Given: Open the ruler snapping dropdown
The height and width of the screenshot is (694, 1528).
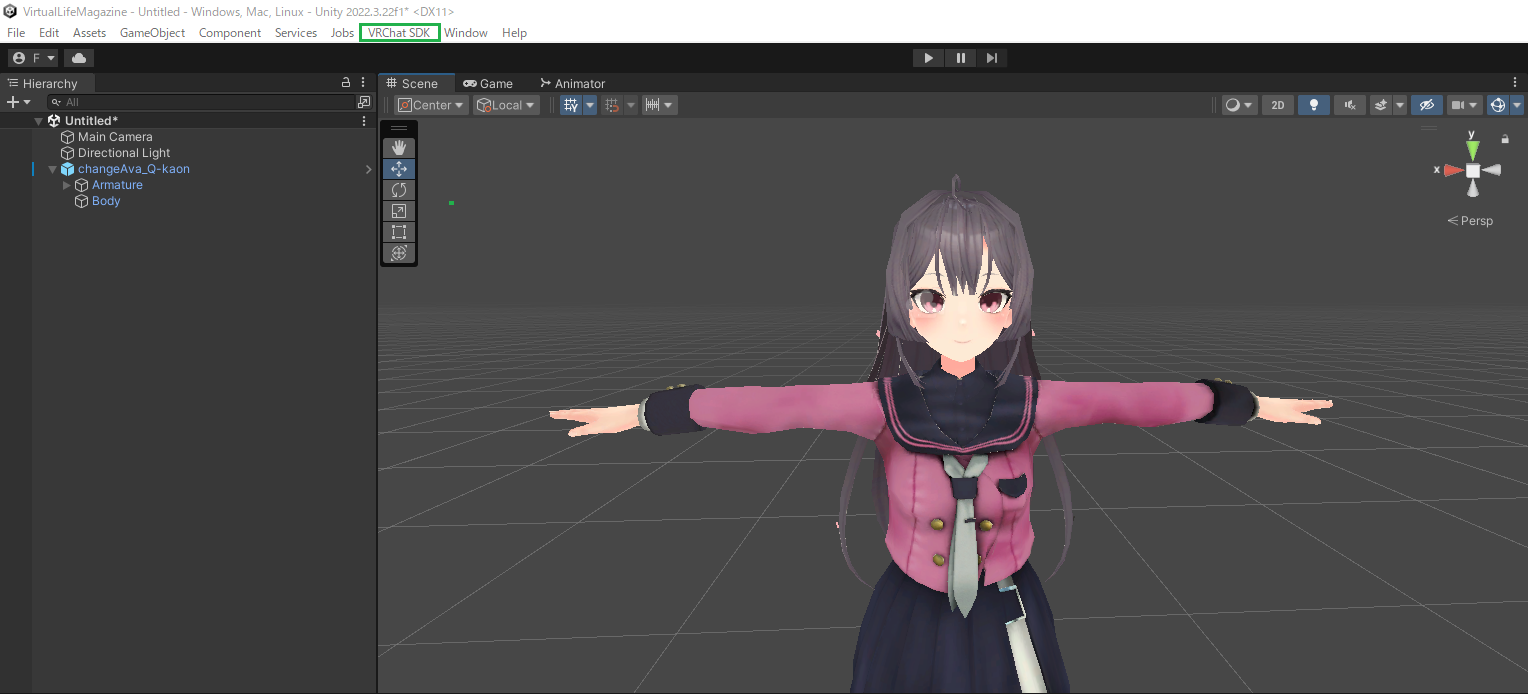Looking at the screenshot, I should (x=659, y=105).
